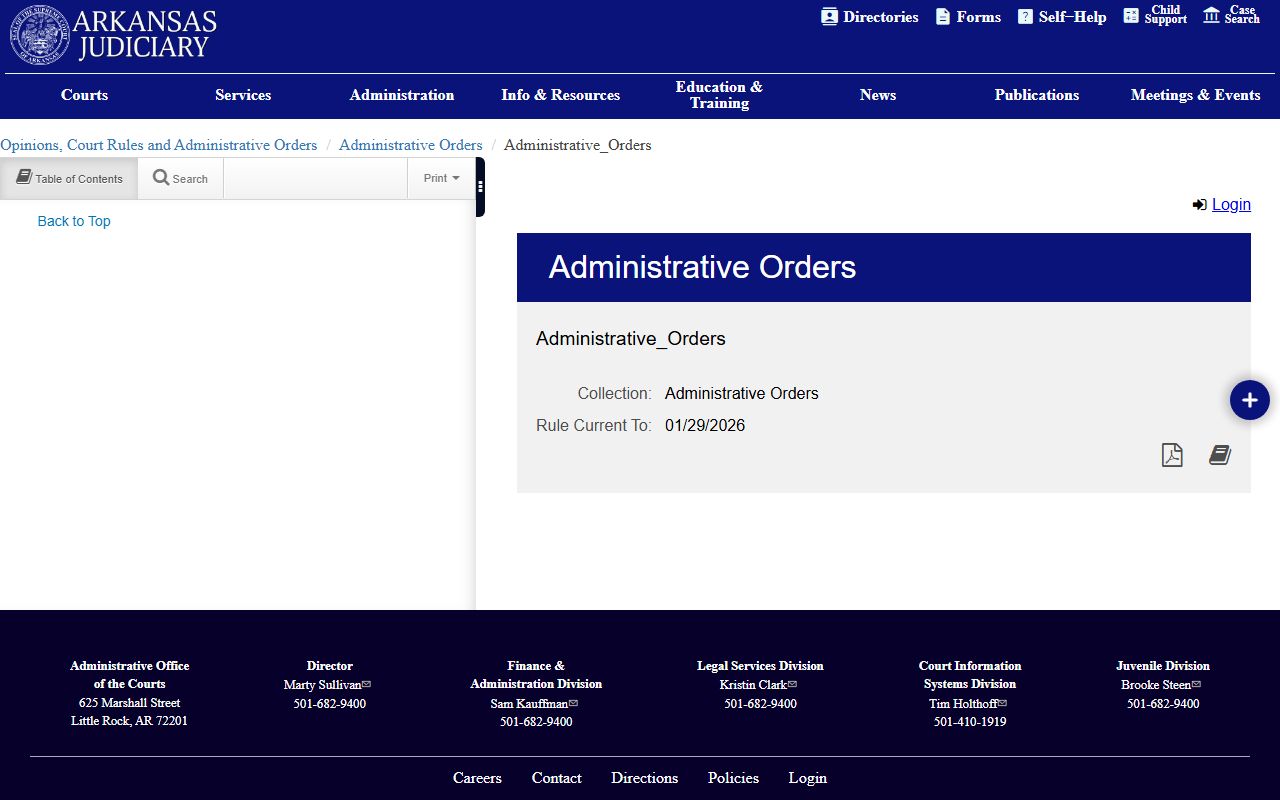Click the Arkansas Judiciary seal logo
The image size is (1280, 800).
[x=40, y=34]
